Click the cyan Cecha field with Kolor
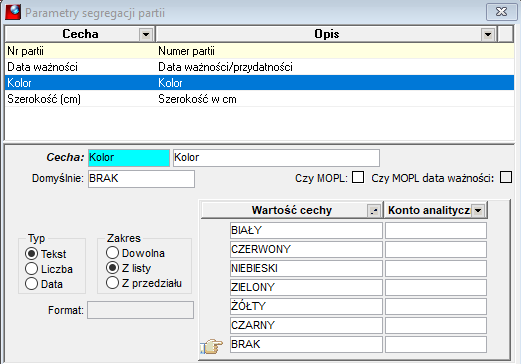 [129, 158]
